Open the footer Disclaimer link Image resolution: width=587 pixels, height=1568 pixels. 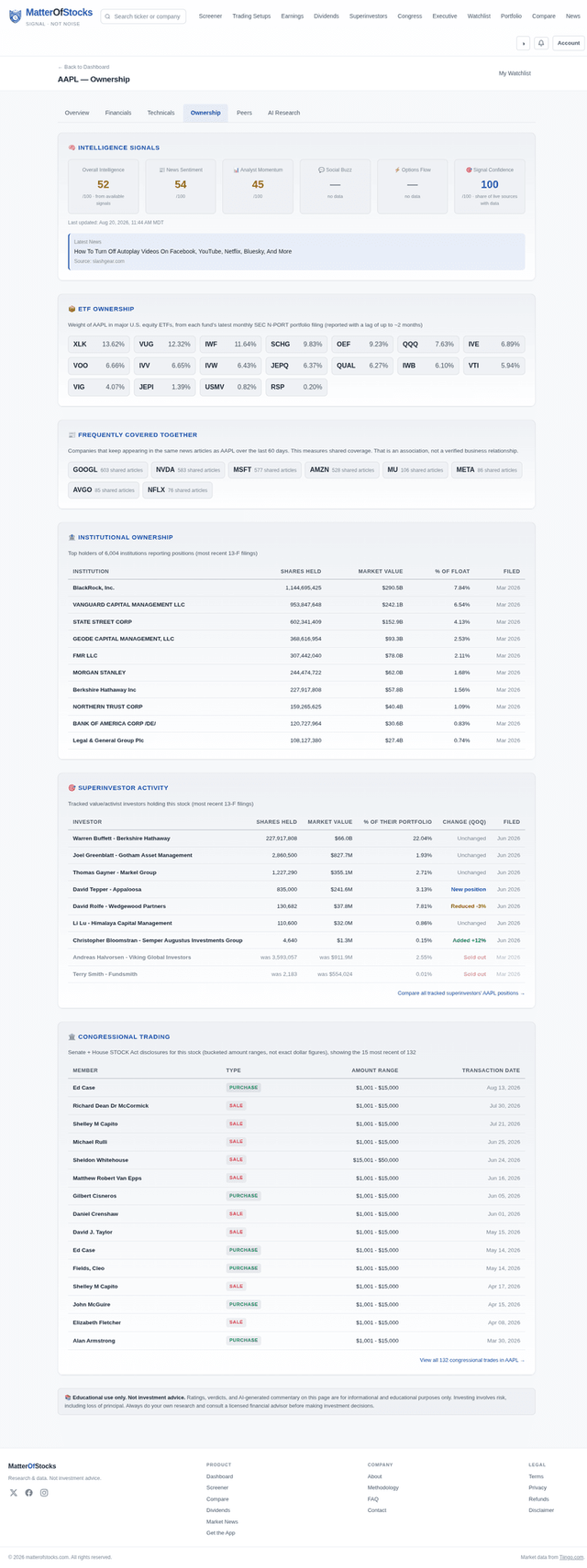[x=541, y=1510]
